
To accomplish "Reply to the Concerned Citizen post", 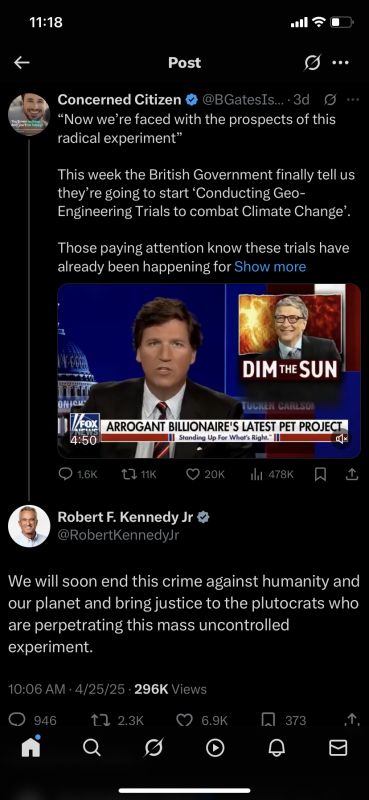I will [78, 474].
